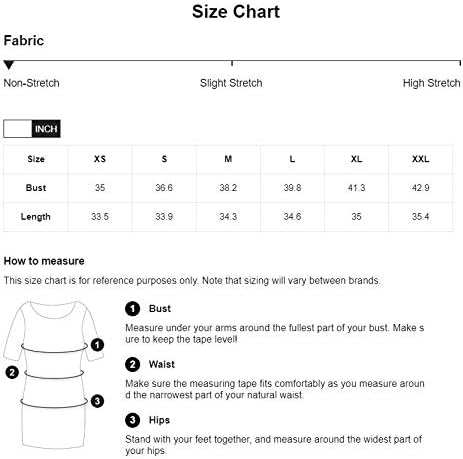Toggle the INCH unit switch
Viewport: 463px width, 459px height.
(x=32, y=129)
